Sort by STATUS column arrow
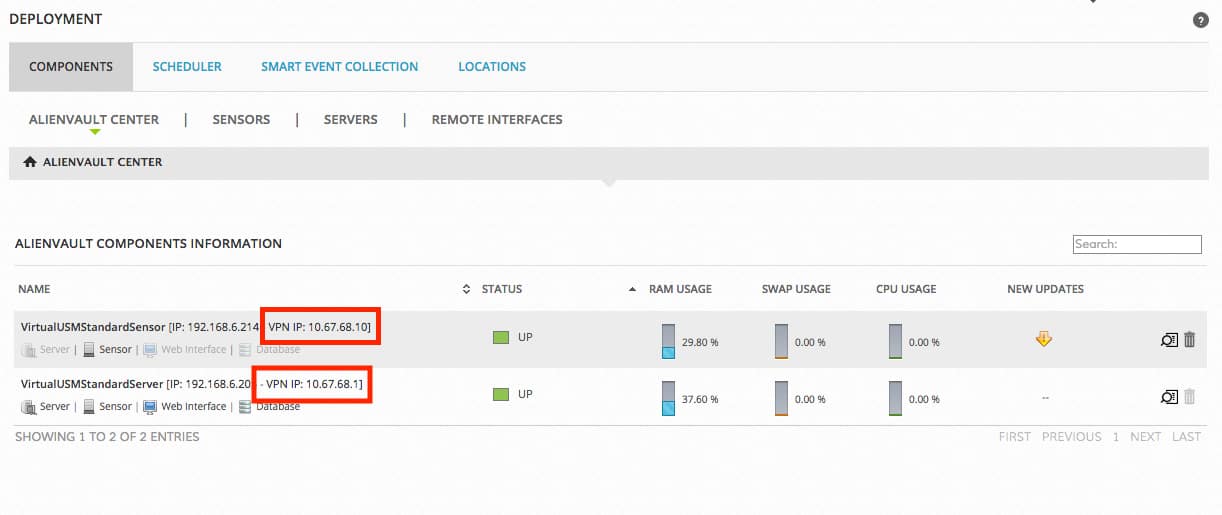Screen dimensions: 1222x515 [632, 289]
